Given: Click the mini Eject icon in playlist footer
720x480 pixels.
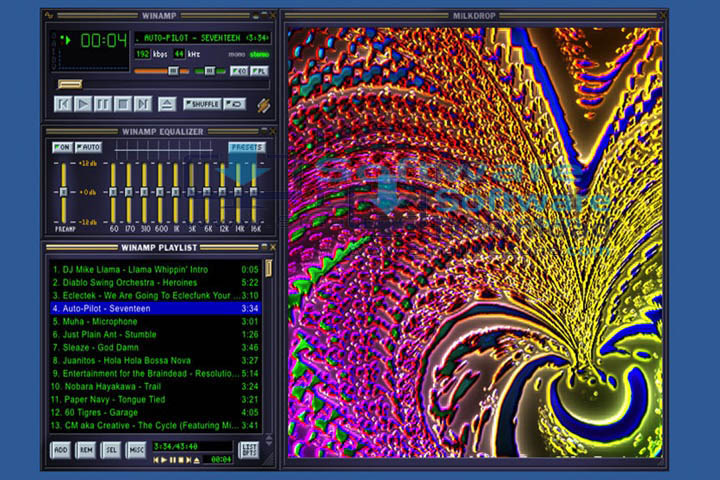Looking at the screenshot, I should pyautogui.click(x=197, y=460).
